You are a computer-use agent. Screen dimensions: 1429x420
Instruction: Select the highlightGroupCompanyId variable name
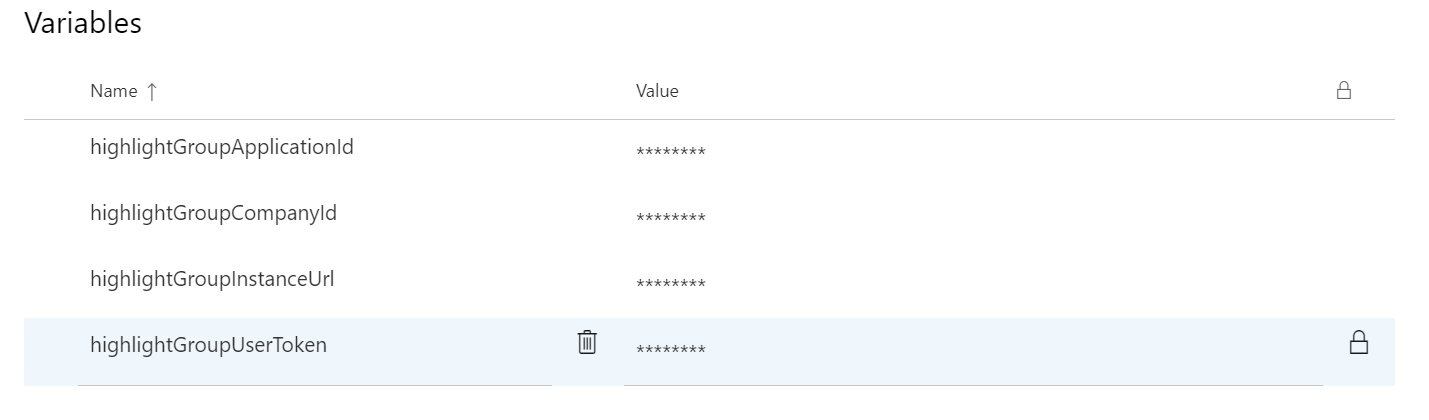pyautogui.click(x=213, y=214)
